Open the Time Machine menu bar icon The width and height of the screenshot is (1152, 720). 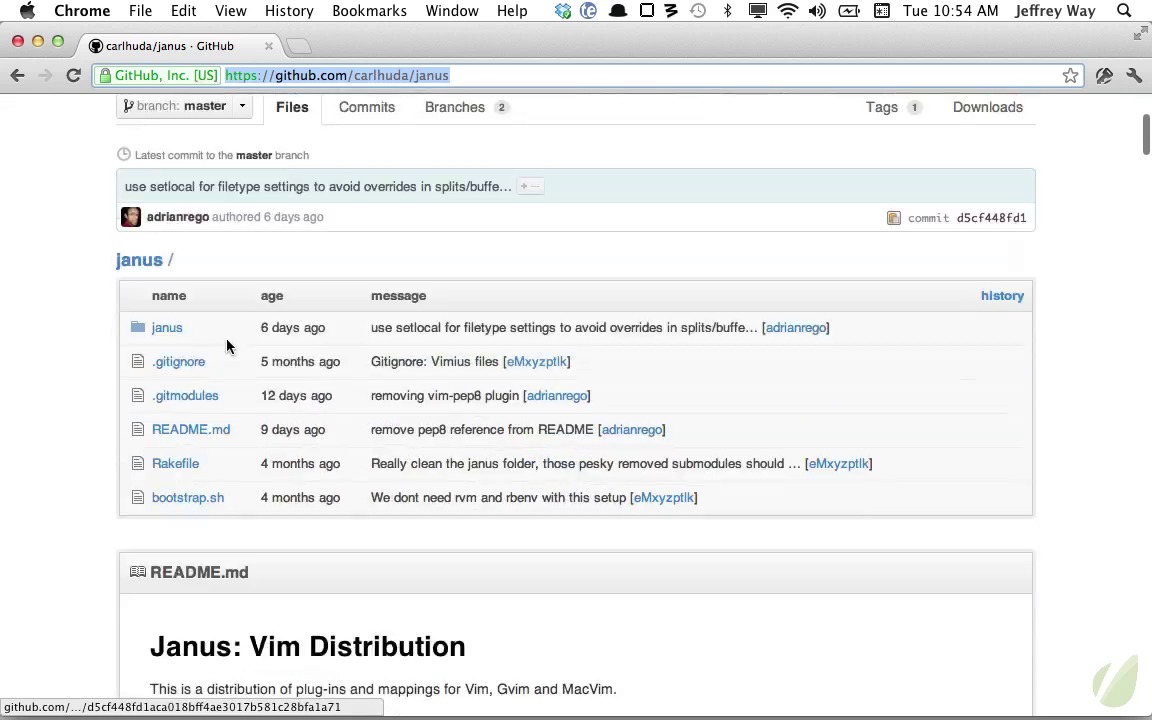pos(698,10)
